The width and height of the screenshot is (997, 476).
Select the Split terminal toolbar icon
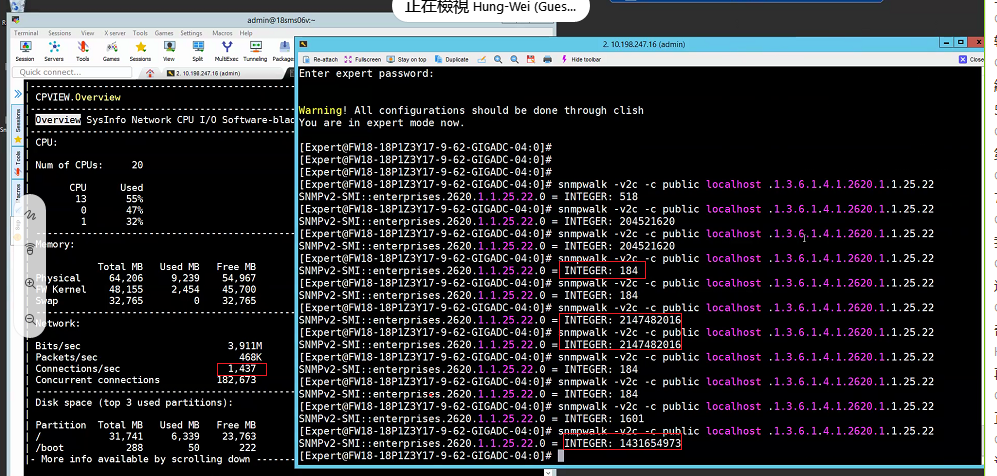coord(198,51)
